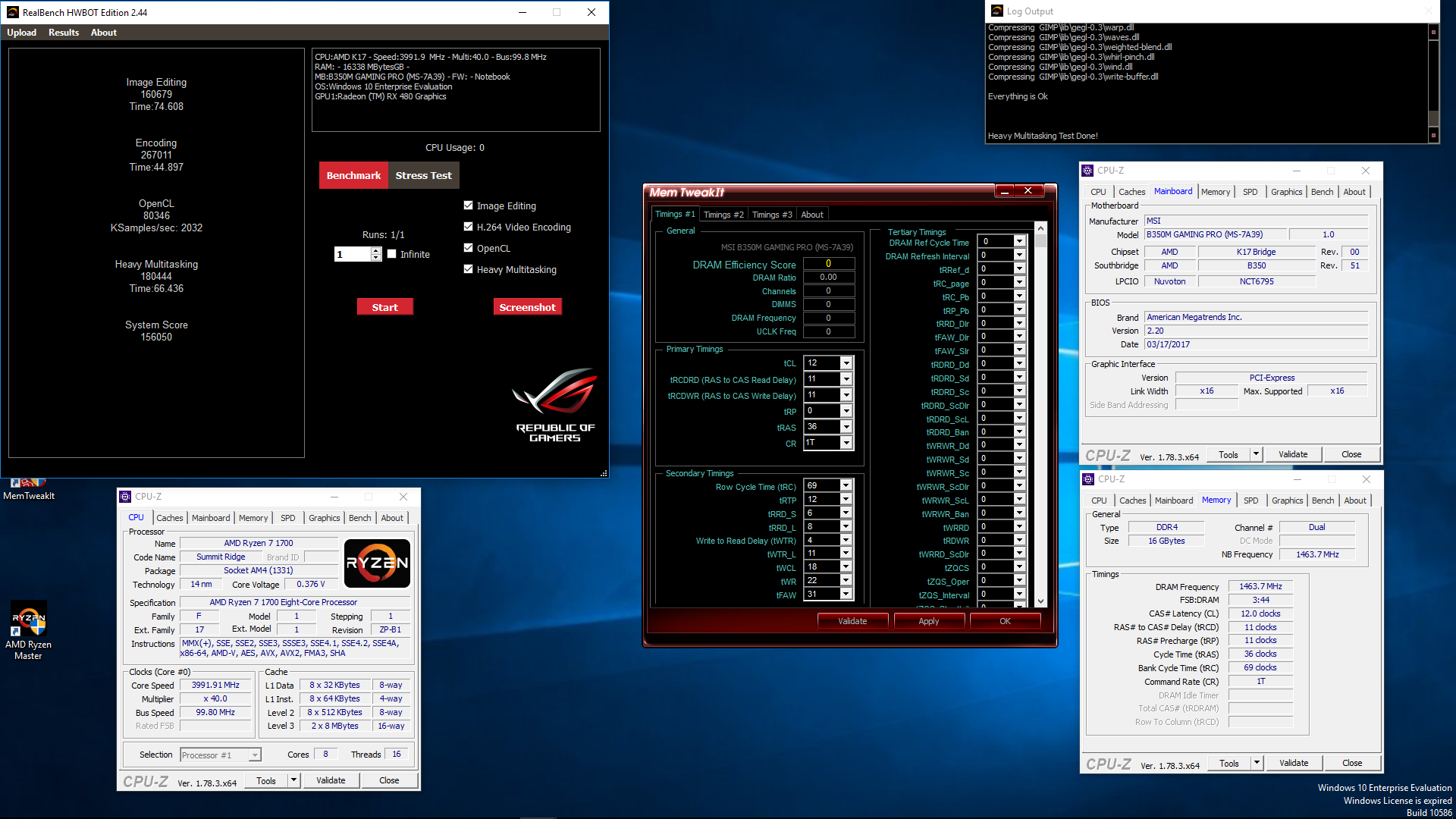
Task: Click the RealBench window resize grip
Action: pyautogui.click(x=604, y=473)
